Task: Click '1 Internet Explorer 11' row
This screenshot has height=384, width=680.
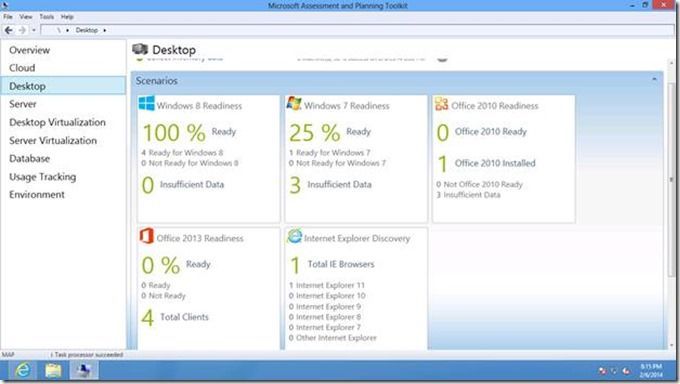Action: click(327, 285)
